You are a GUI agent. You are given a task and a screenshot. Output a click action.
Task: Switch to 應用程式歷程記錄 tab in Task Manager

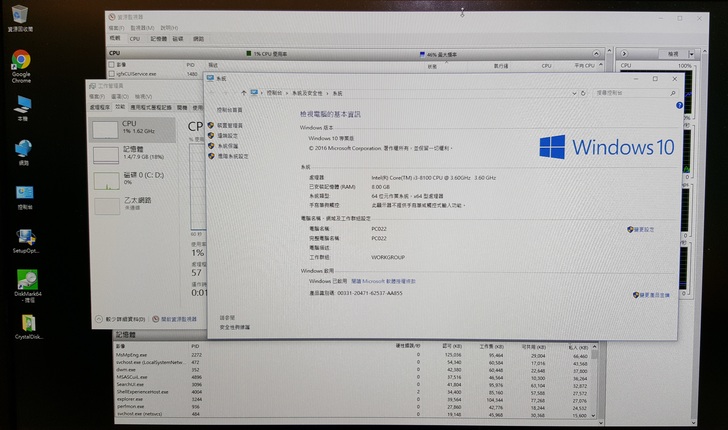pyautogui.click(x=151, y=107)
